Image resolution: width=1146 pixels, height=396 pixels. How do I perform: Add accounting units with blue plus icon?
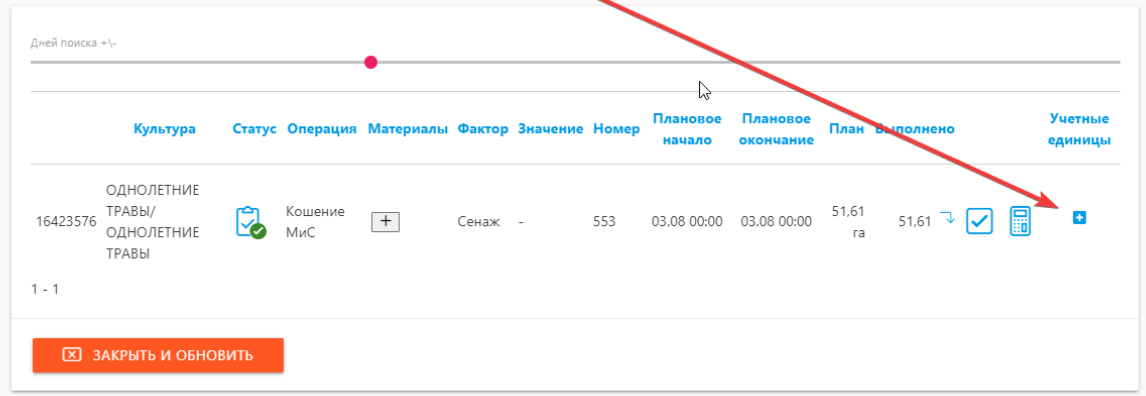1079,217
